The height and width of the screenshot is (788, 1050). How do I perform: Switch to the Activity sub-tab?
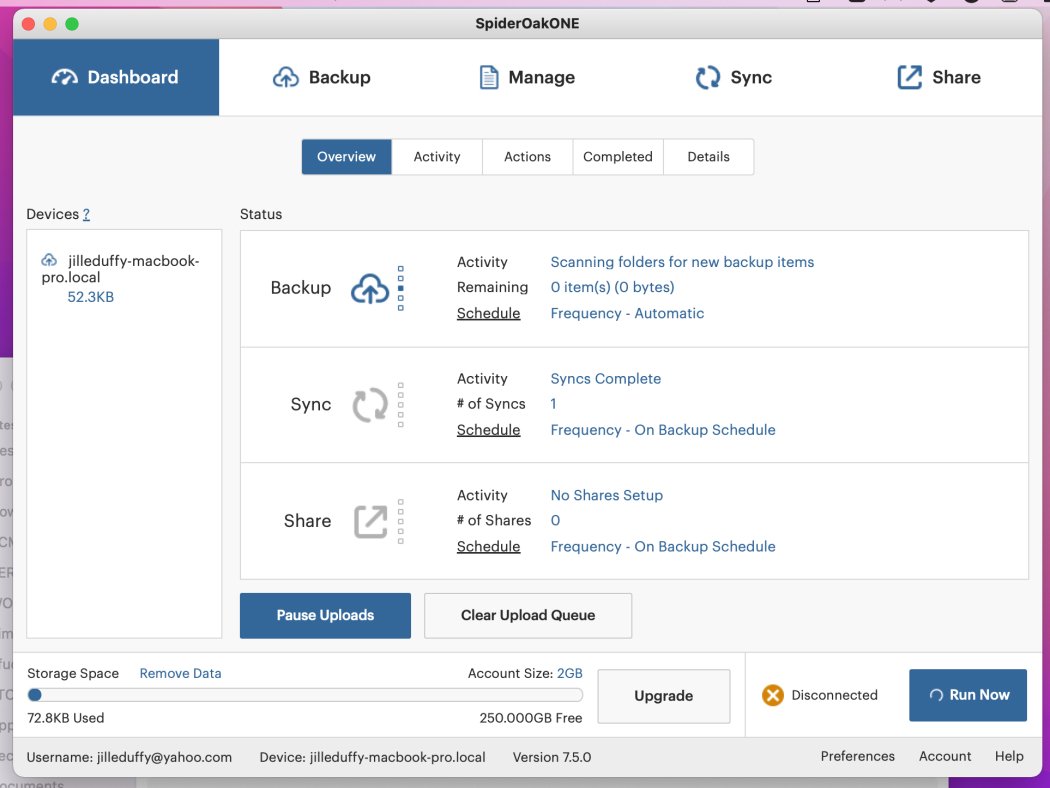click(437, 157)
